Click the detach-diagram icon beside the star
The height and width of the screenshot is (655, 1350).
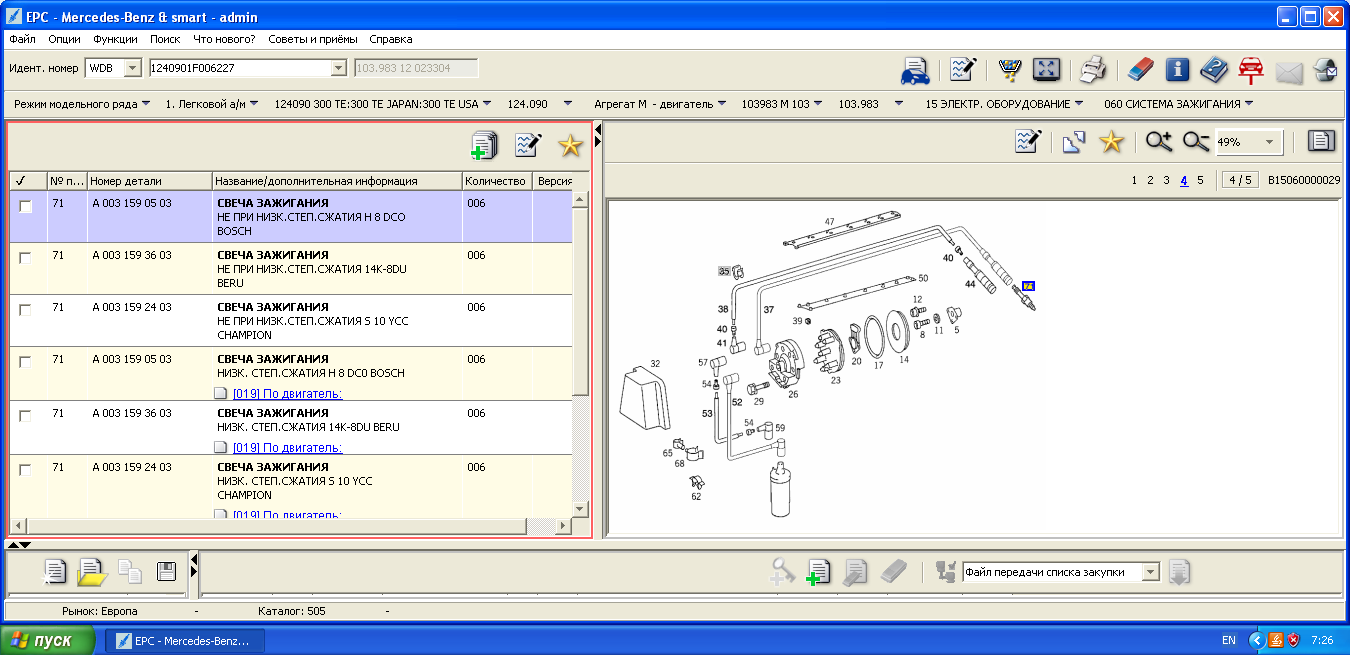[x=1074, y=142]
